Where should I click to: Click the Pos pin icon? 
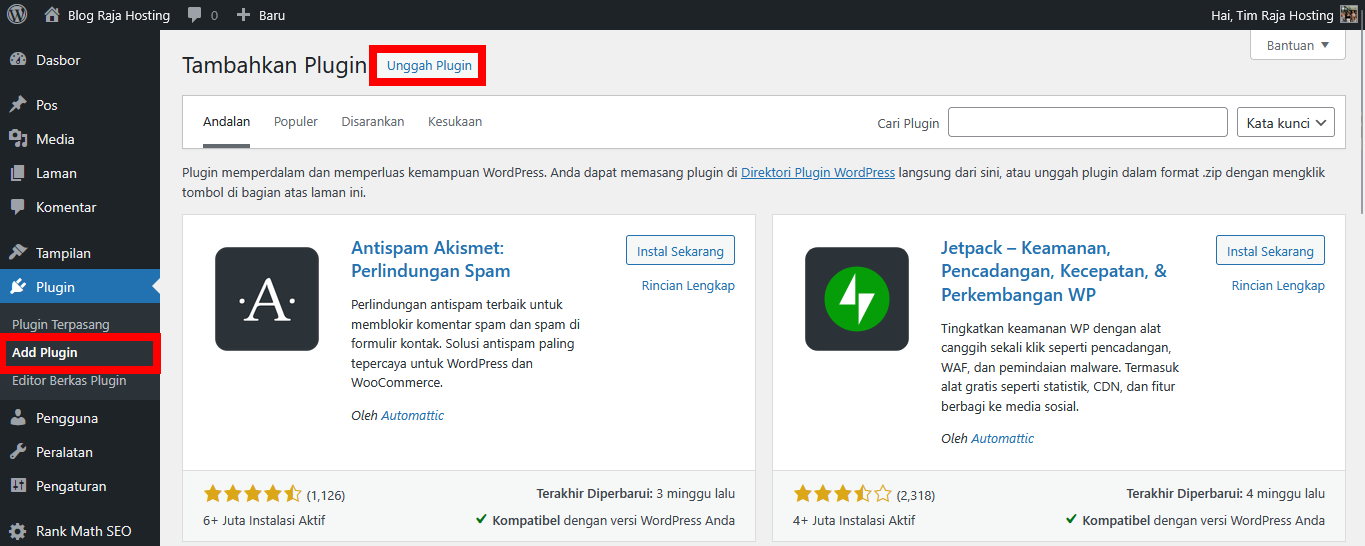(18, 105)
